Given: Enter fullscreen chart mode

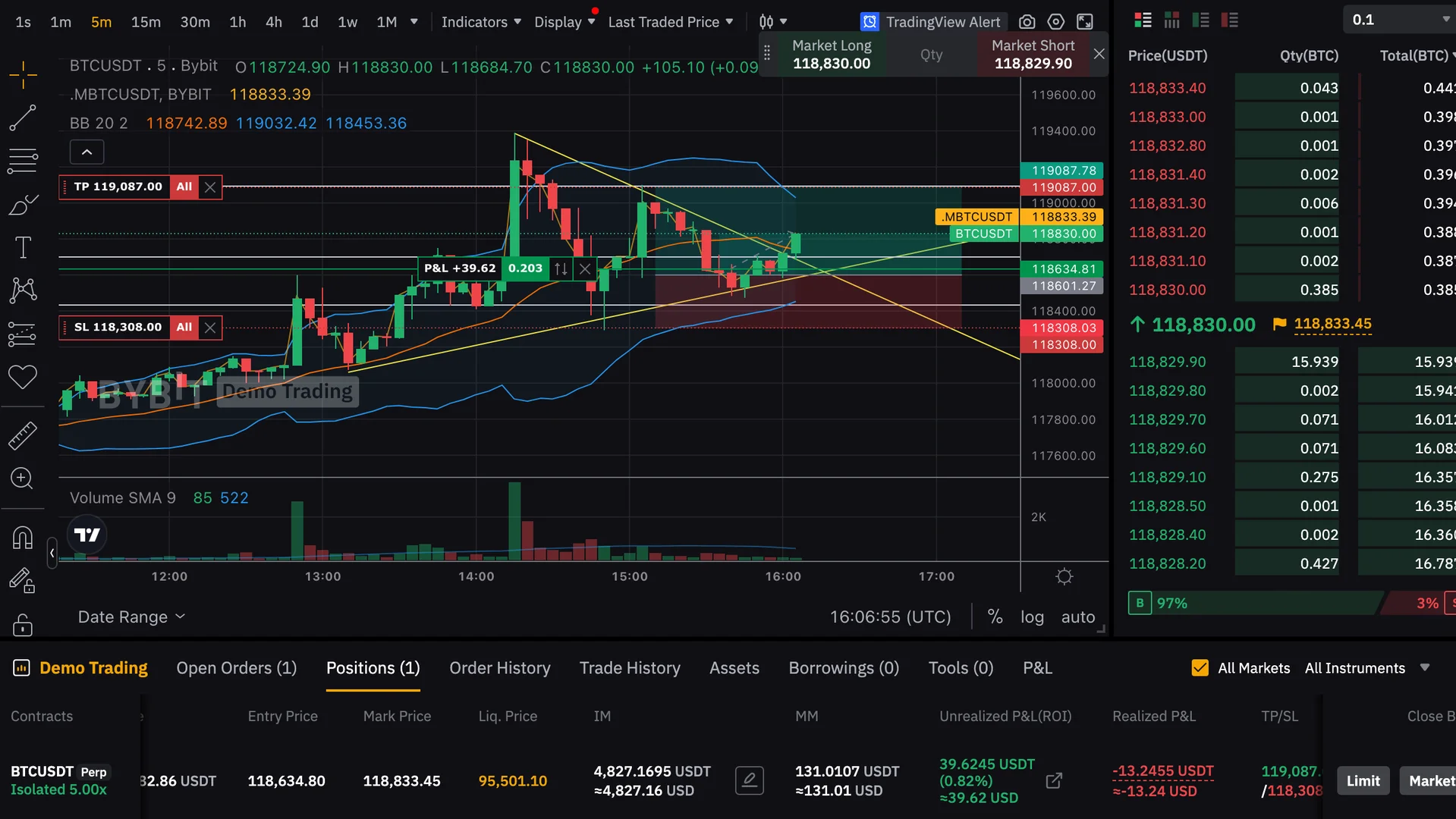Looking at the screenshot, I should pyautogui.click(x=1085, y=22).
